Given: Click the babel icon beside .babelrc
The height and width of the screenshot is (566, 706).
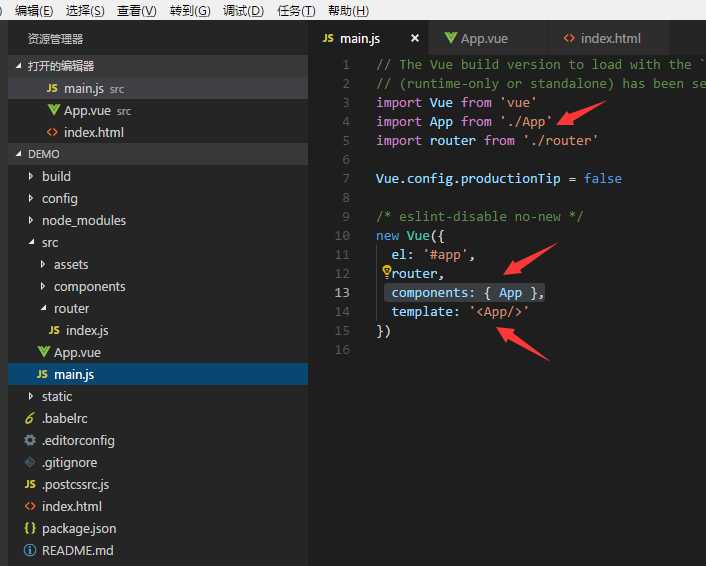Looking at the screenshot, I should pyautogui.click(x=30, y=418).
